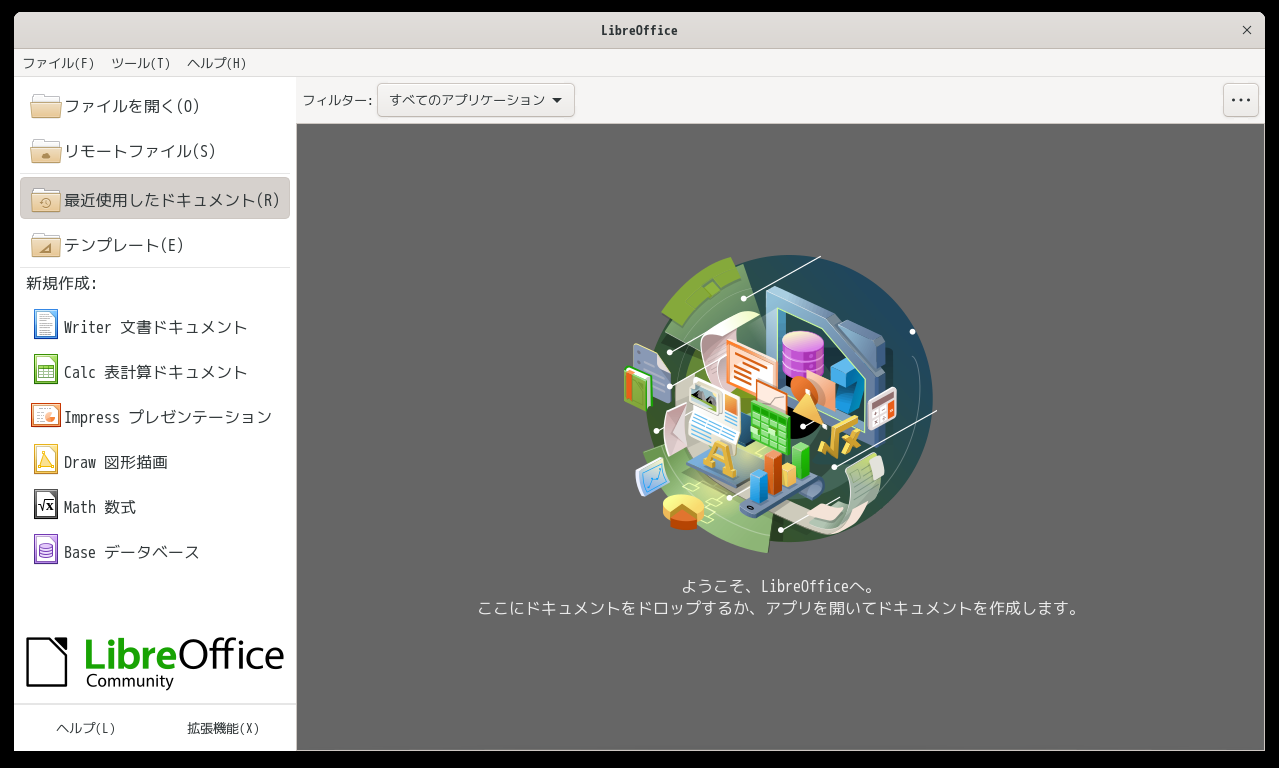This screenshot has height=768, width=1279.
Task: Open the ヘルプ(H) menu in menu bar
Action: click(217, 63)
